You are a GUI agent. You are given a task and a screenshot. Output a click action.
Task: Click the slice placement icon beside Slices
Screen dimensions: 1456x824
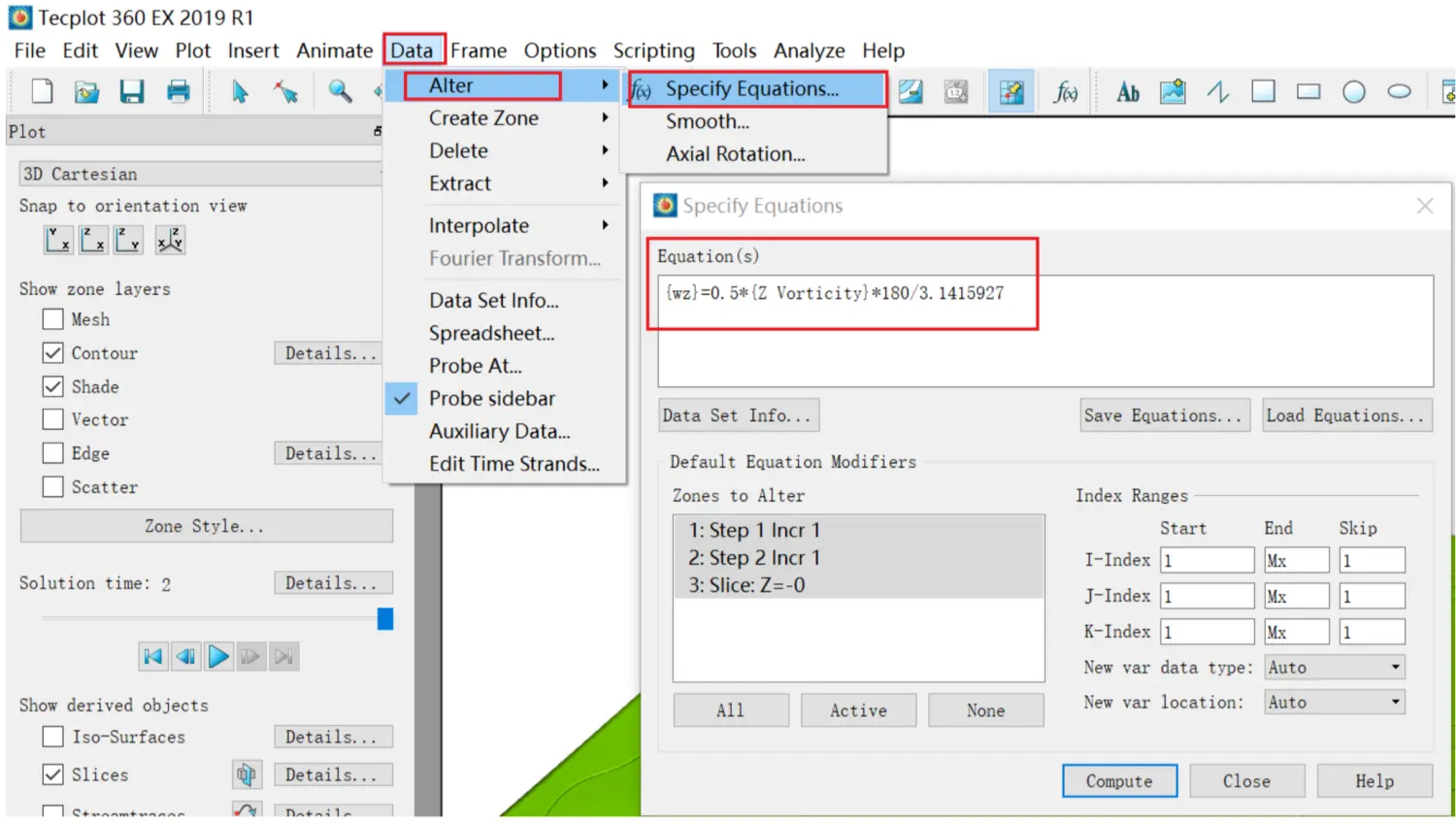click(x=247, y=775)
